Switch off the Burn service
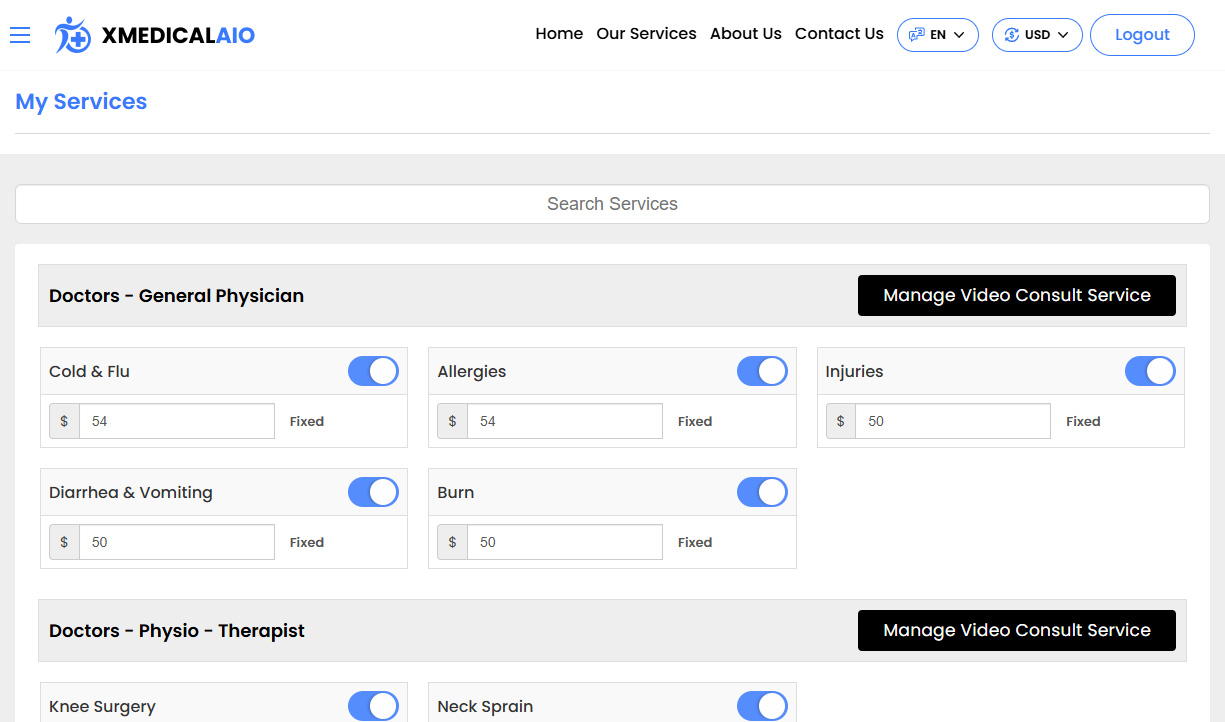The image size is (1225, 722). pyautogui.click(x=762, y=492)
